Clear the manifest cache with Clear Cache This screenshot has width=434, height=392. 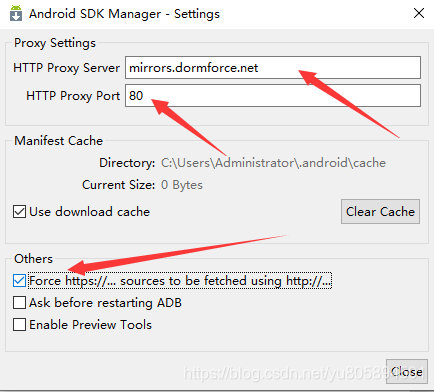[380, 212]
